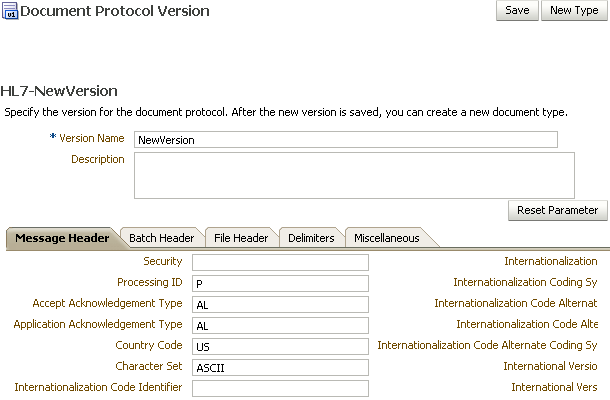
Task: Click the Version Name required label
Action: pyautogui.click(x=87, y=138)
